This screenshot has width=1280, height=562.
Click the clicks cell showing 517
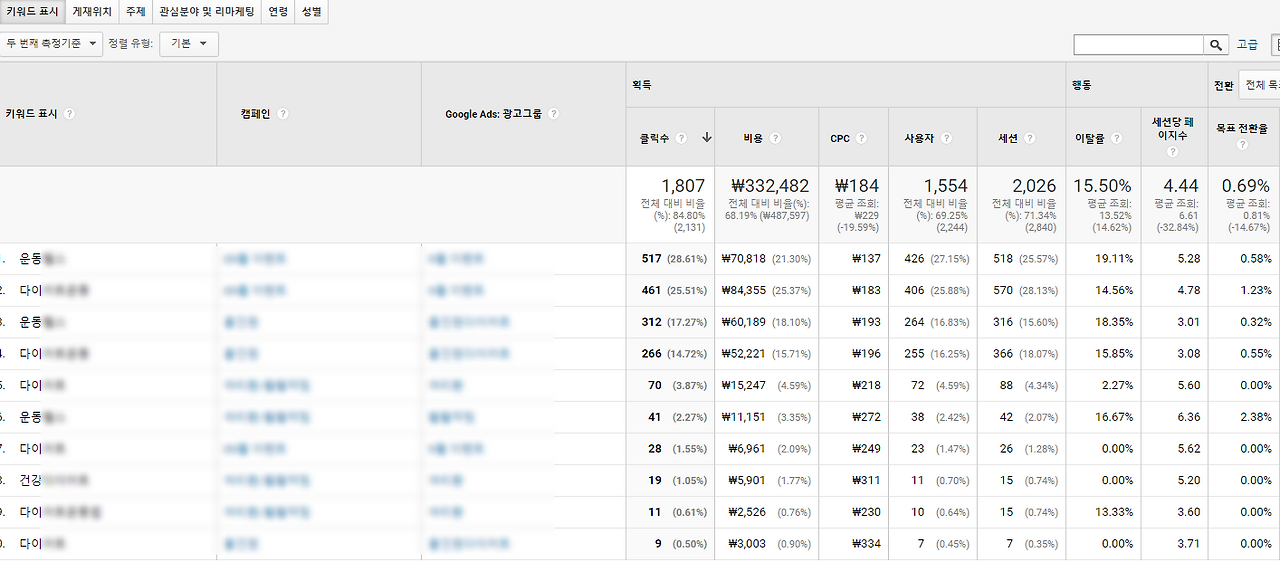point(652,259)
